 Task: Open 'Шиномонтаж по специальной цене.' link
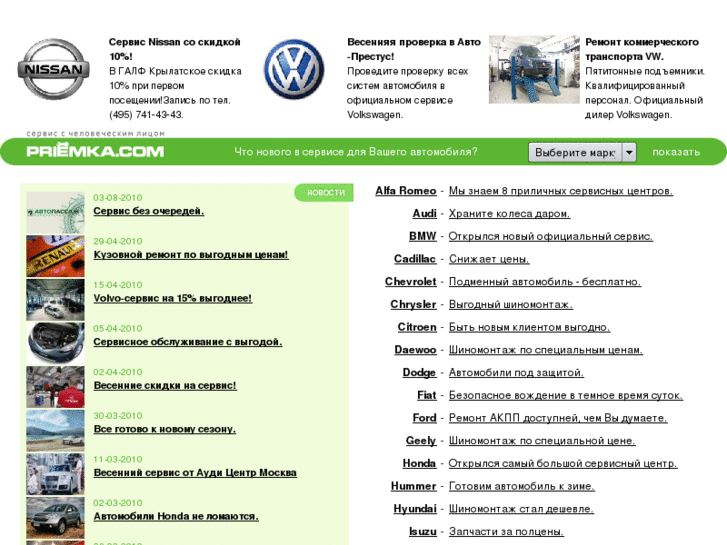542,441
